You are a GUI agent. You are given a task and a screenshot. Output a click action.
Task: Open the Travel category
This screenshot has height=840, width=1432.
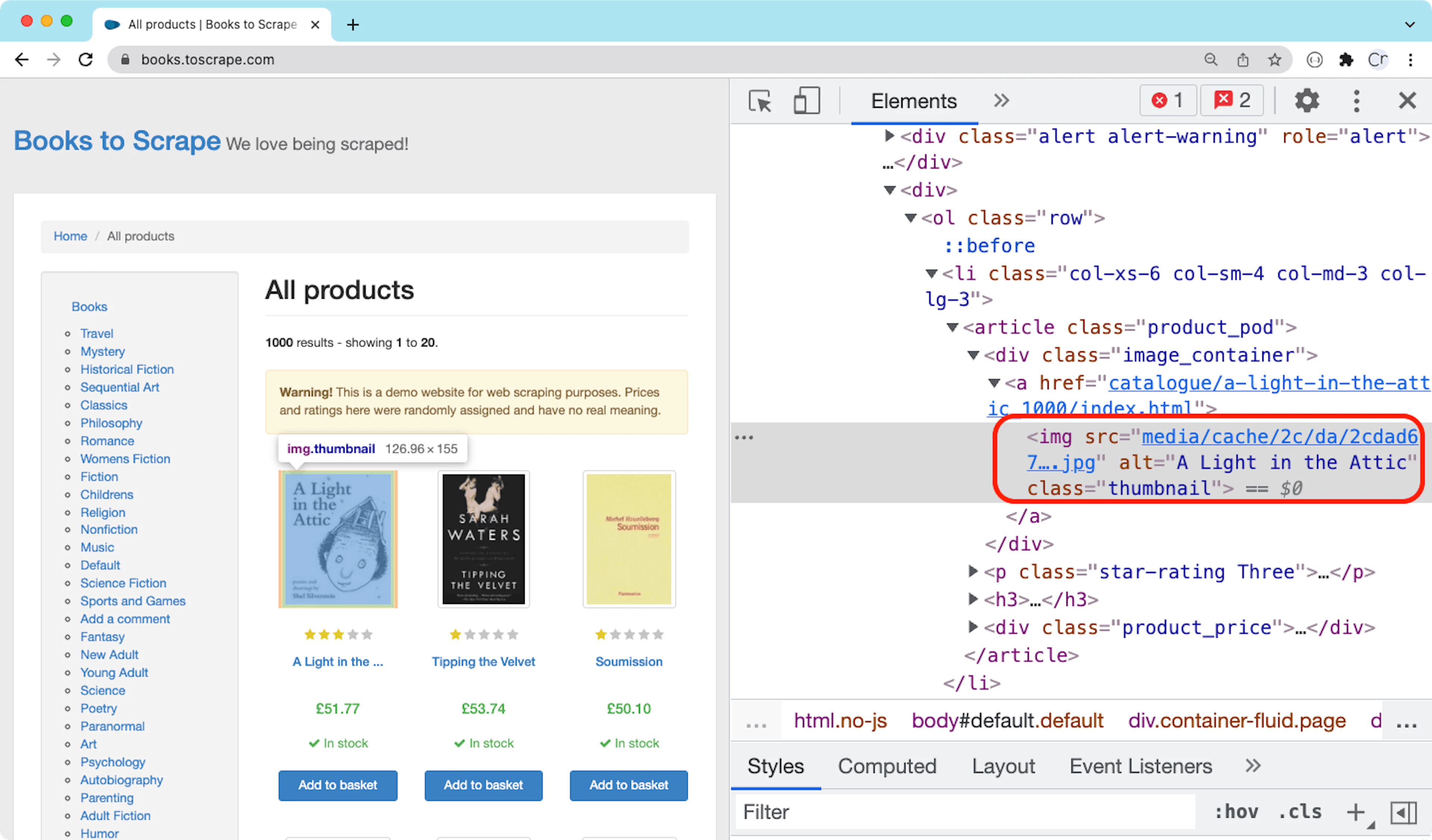97,333
